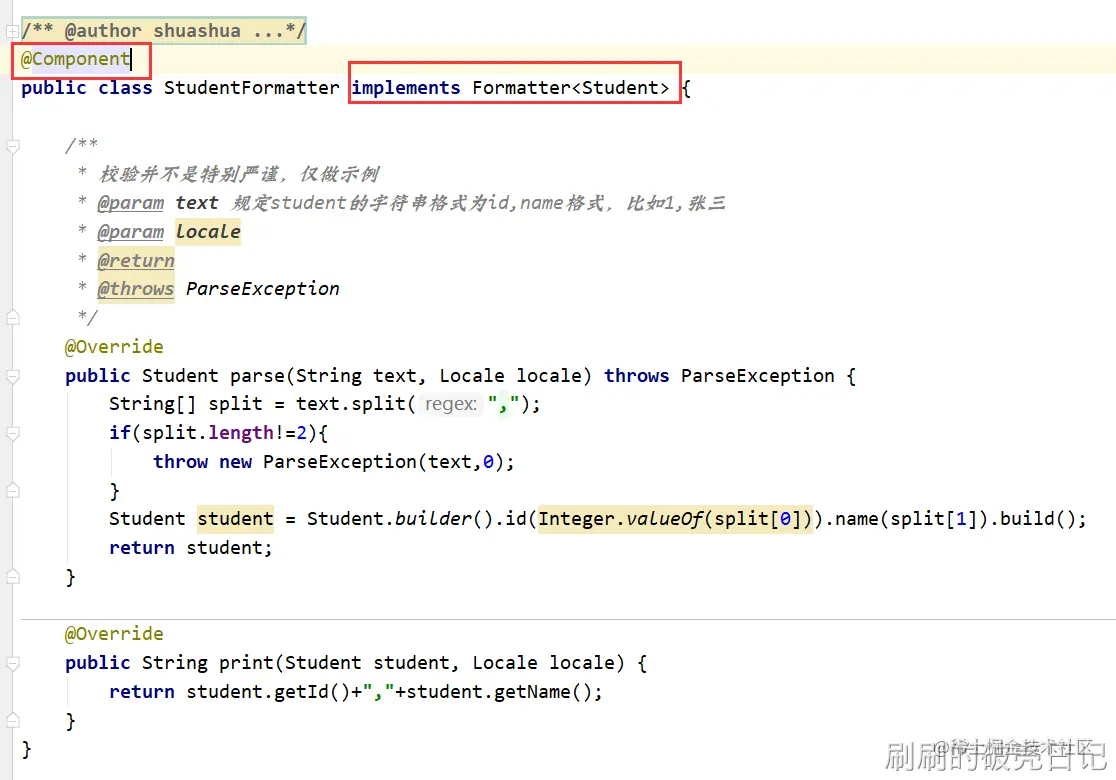1116x780 pixels.
Task: Collapse the print method body
Action: click(x=12, y=663)
